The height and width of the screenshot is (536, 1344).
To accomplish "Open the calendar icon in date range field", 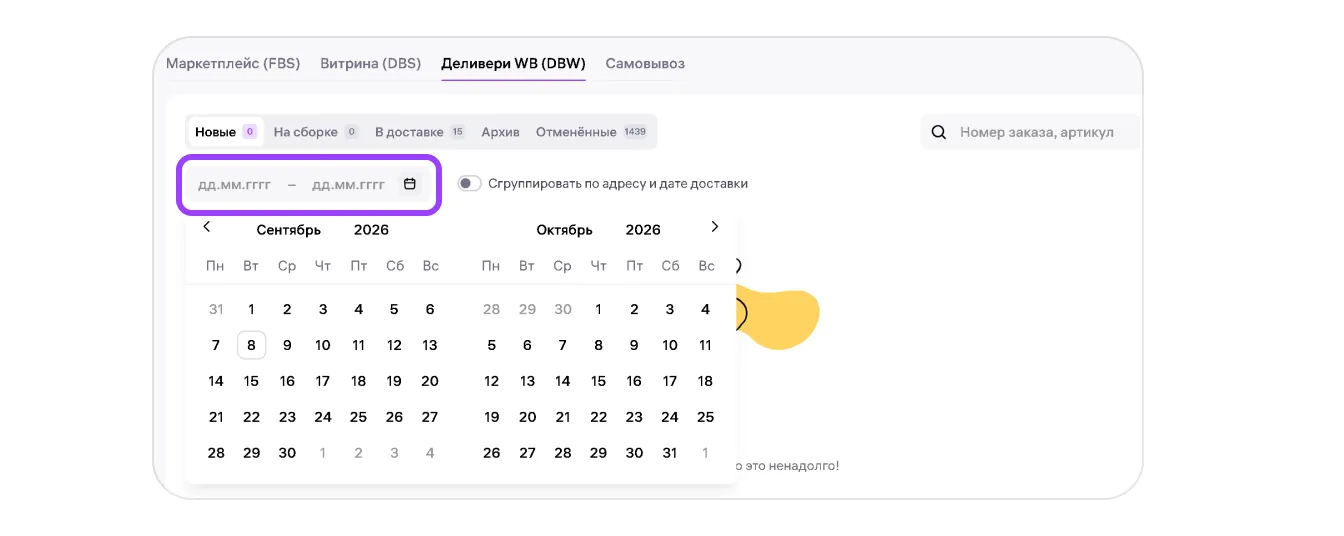I will point(409,184).
